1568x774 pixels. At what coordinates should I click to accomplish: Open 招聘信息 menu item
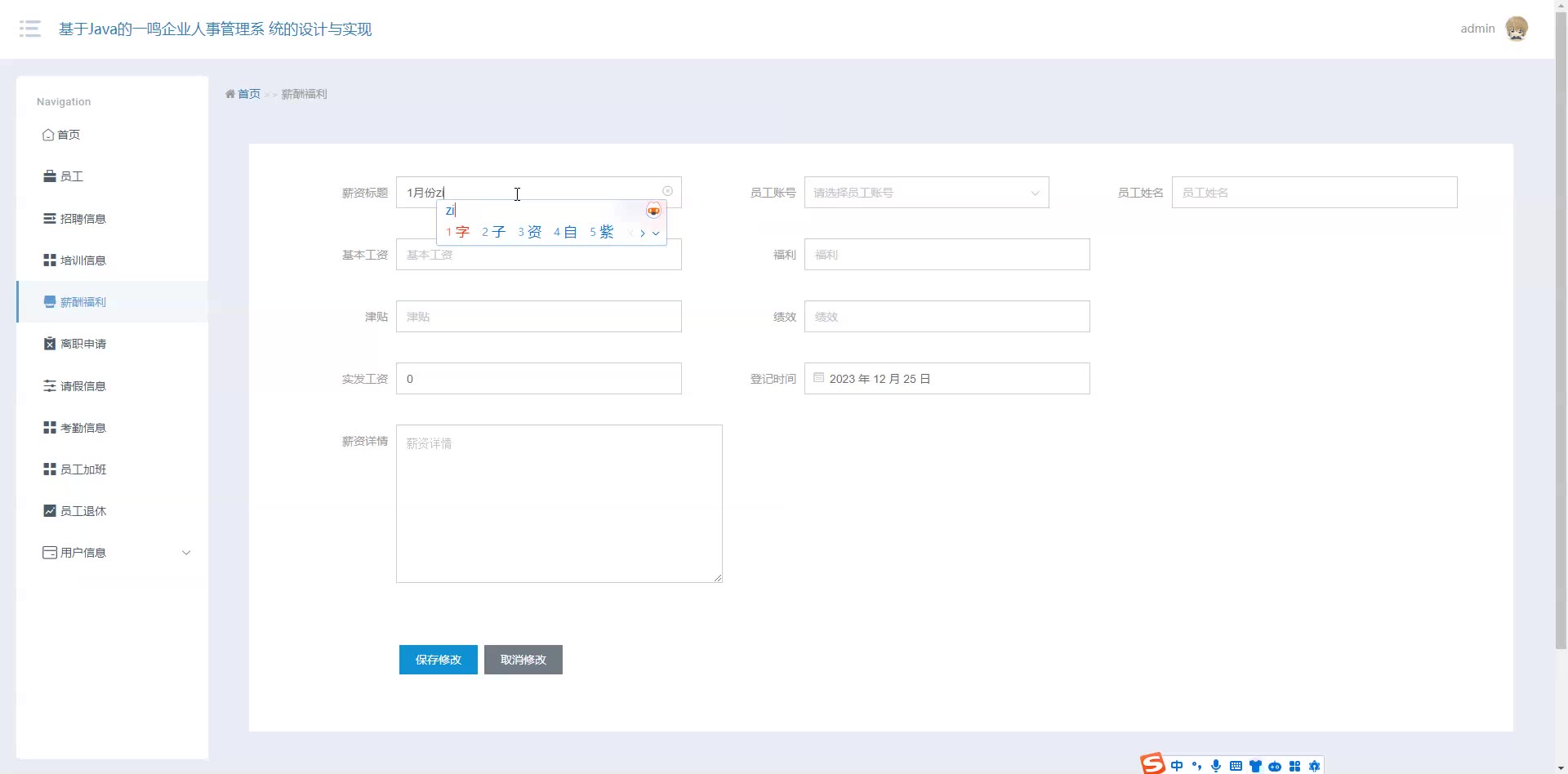point(113,219)
